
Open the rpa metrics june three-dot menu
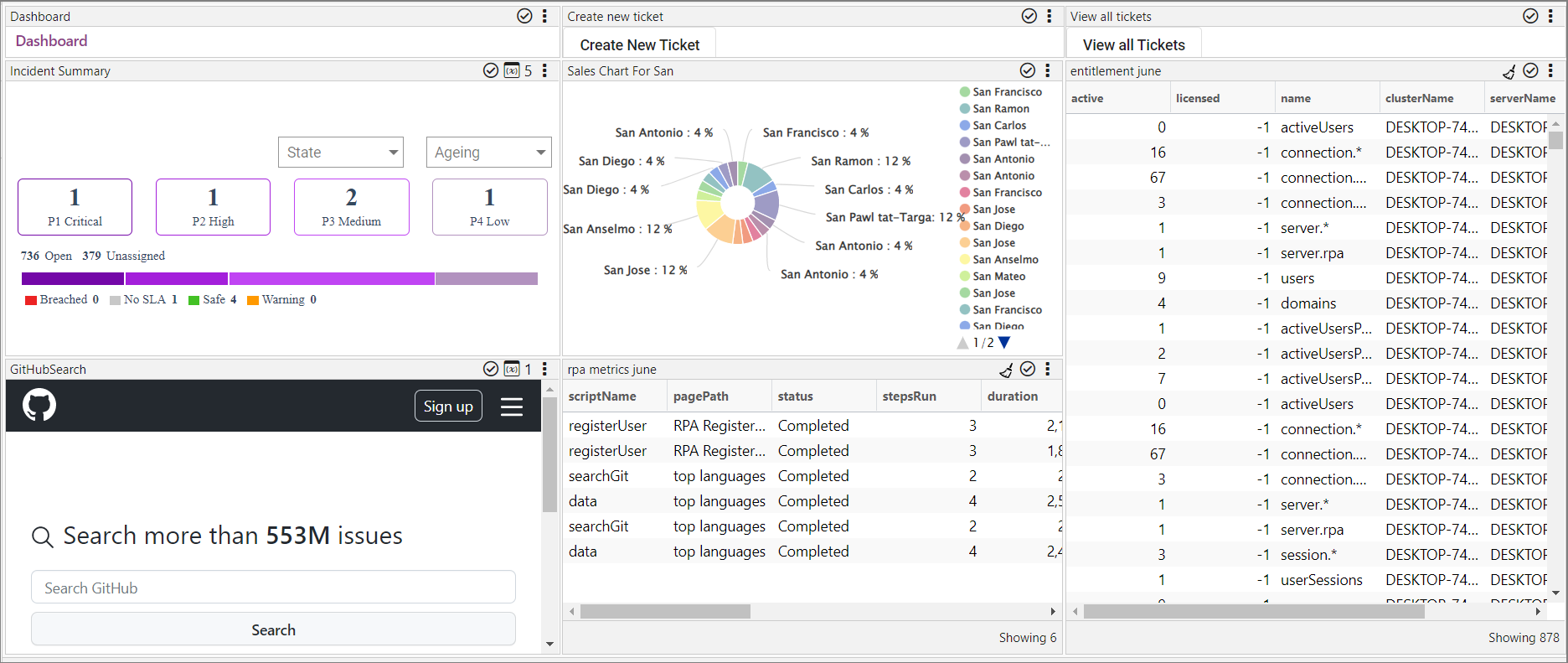[1047, 369]
